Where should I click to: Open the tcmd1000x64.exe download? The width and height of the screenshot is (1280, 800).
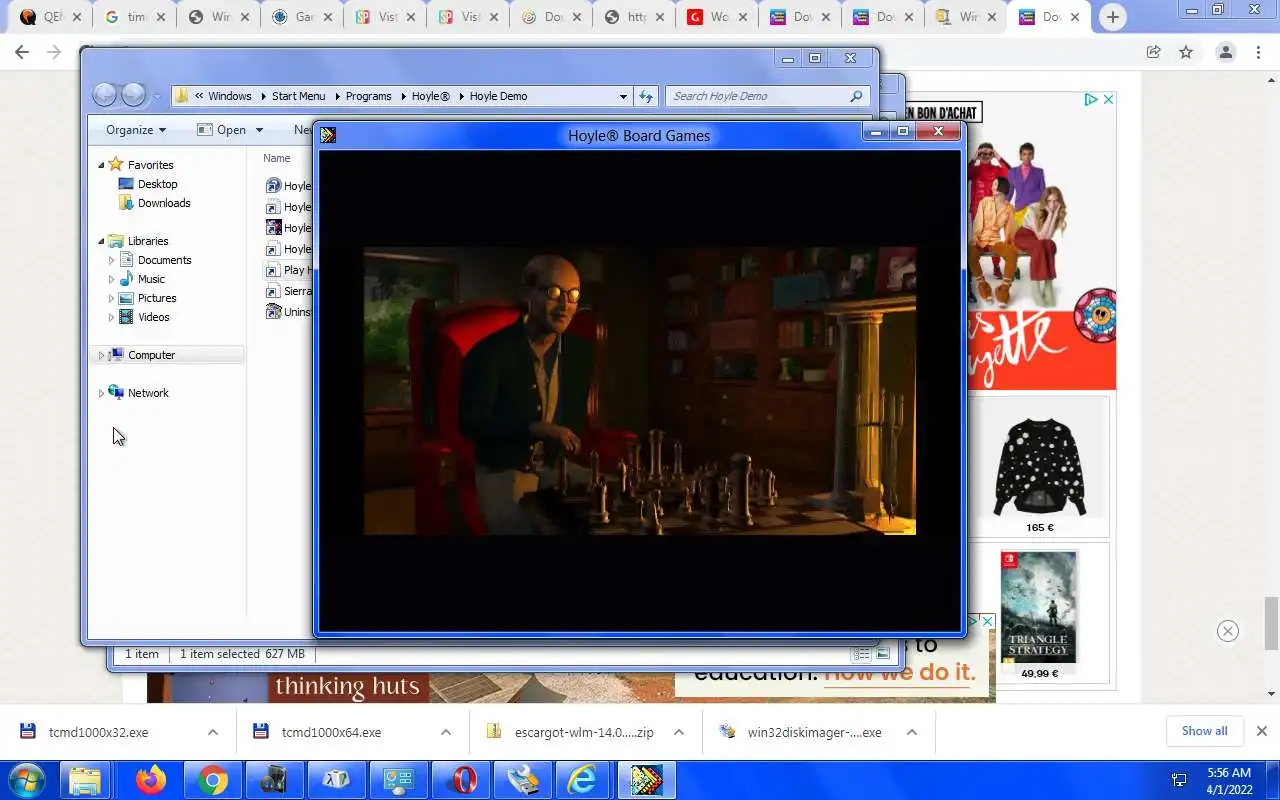point(331,732)
